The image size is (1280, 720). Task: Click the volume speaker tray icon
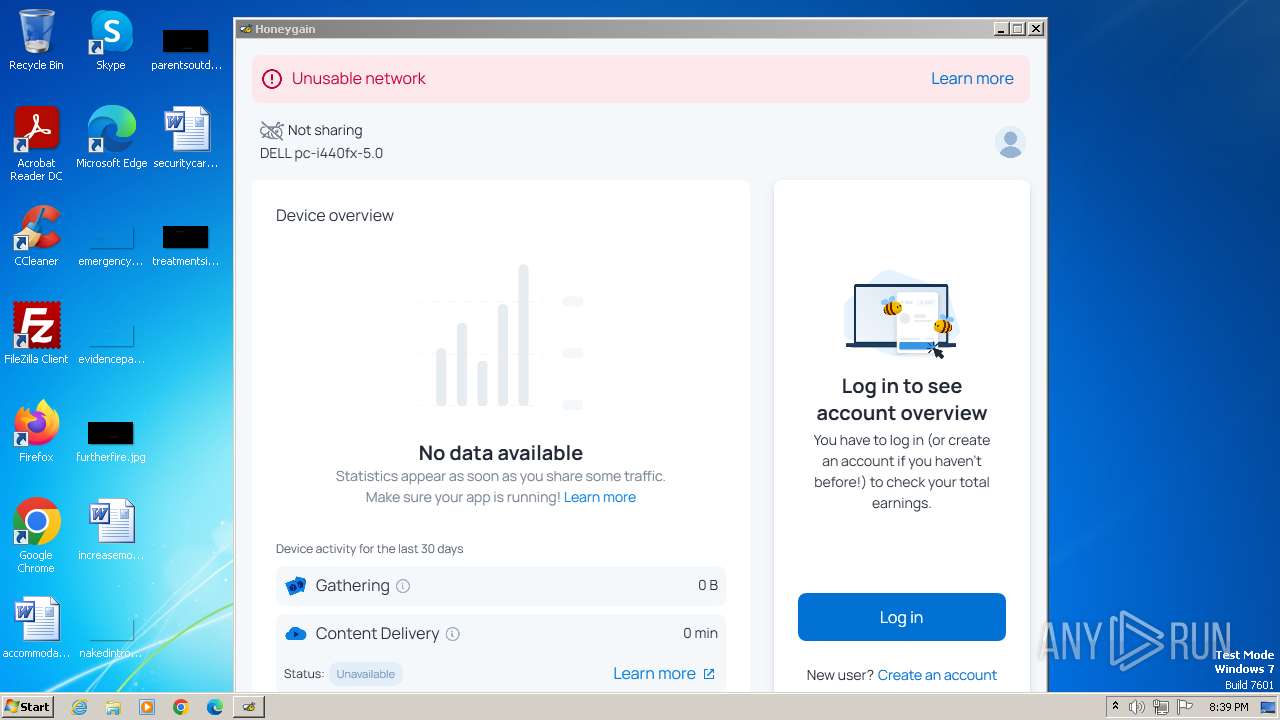[1137, 707]
